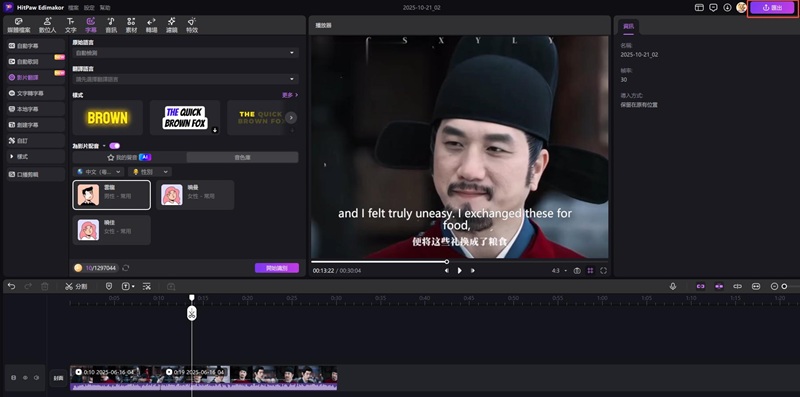
Task: Select 創建字幕 in the sidebar
Action: 36,125
